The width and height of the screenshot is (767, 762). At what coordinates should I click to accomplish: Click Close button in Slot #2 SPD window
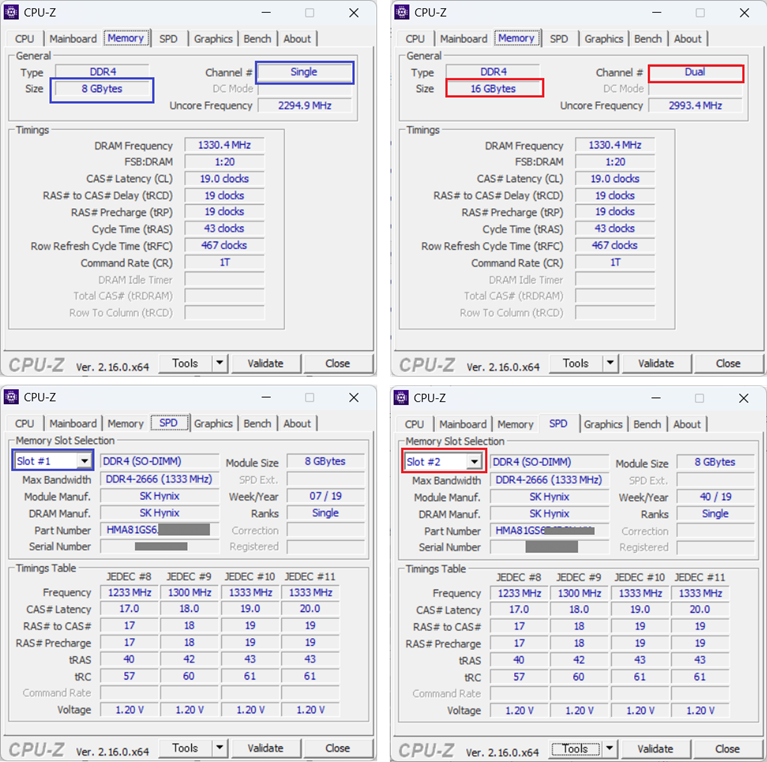[x=727, y=748]
